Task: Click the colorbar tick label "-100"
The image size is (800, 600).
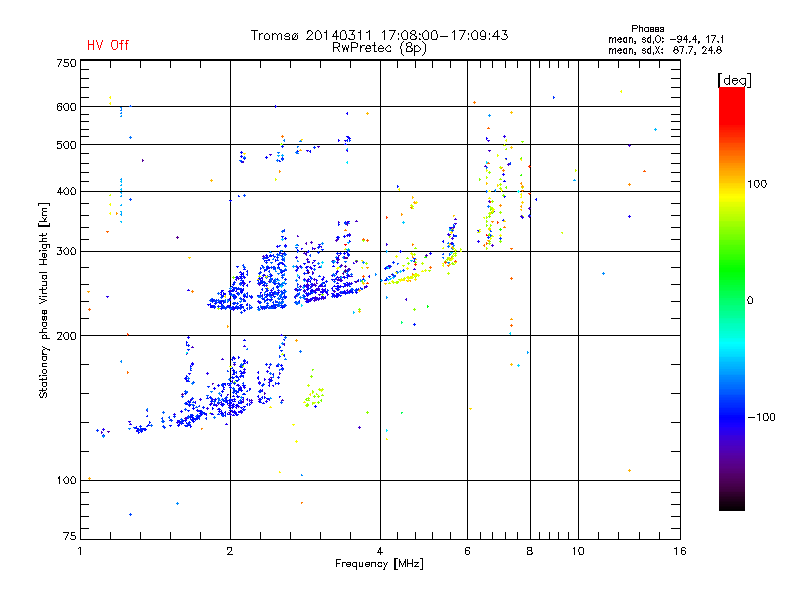Action: [x=761, y=417]
